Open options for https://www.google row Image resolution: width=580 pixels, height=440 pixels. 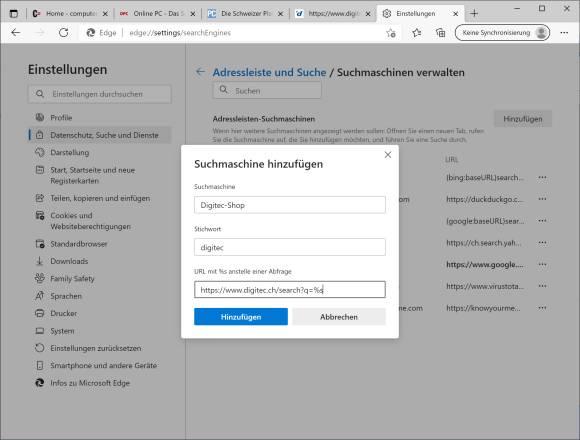click(542, 264)
